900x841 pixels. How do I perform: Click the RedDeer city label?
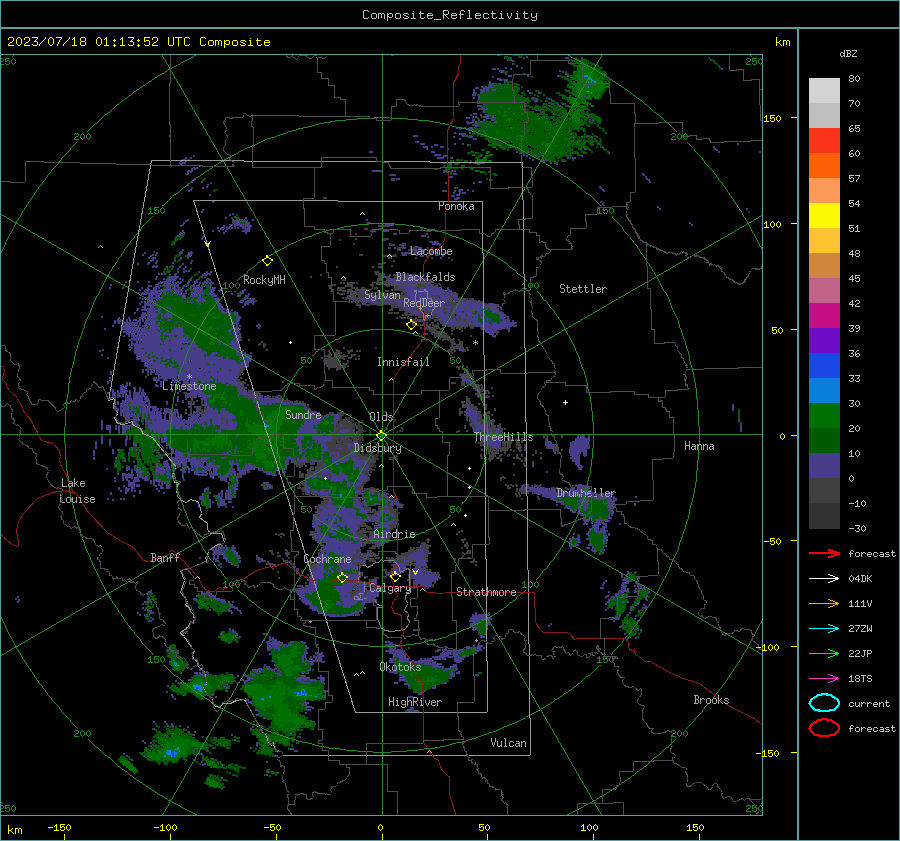click(424, 303)
